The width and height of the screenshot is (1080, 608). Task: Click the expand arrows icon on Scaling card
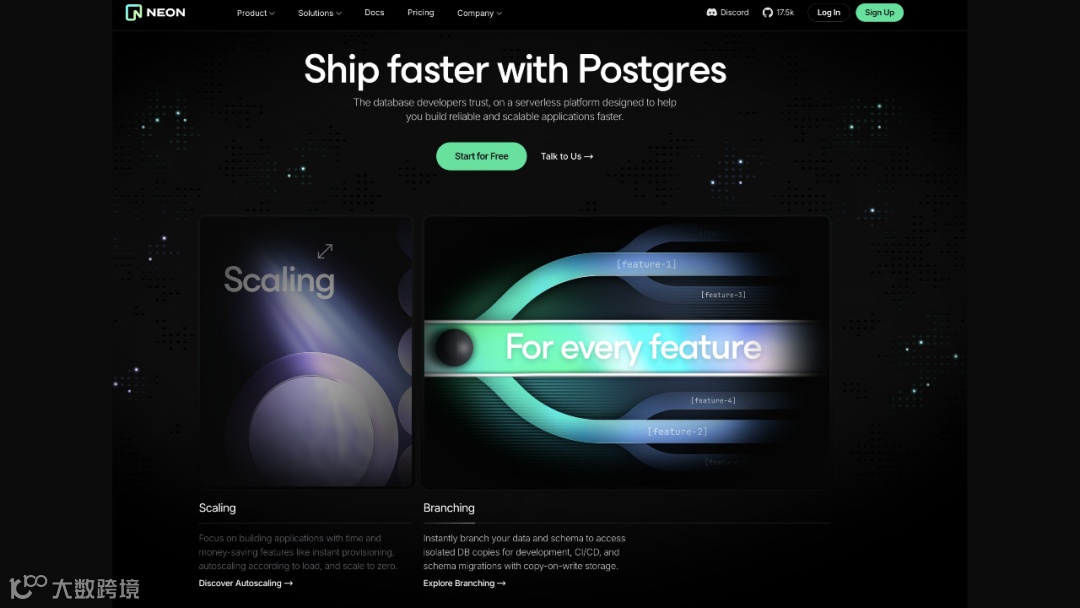click(x=325, y=251)
